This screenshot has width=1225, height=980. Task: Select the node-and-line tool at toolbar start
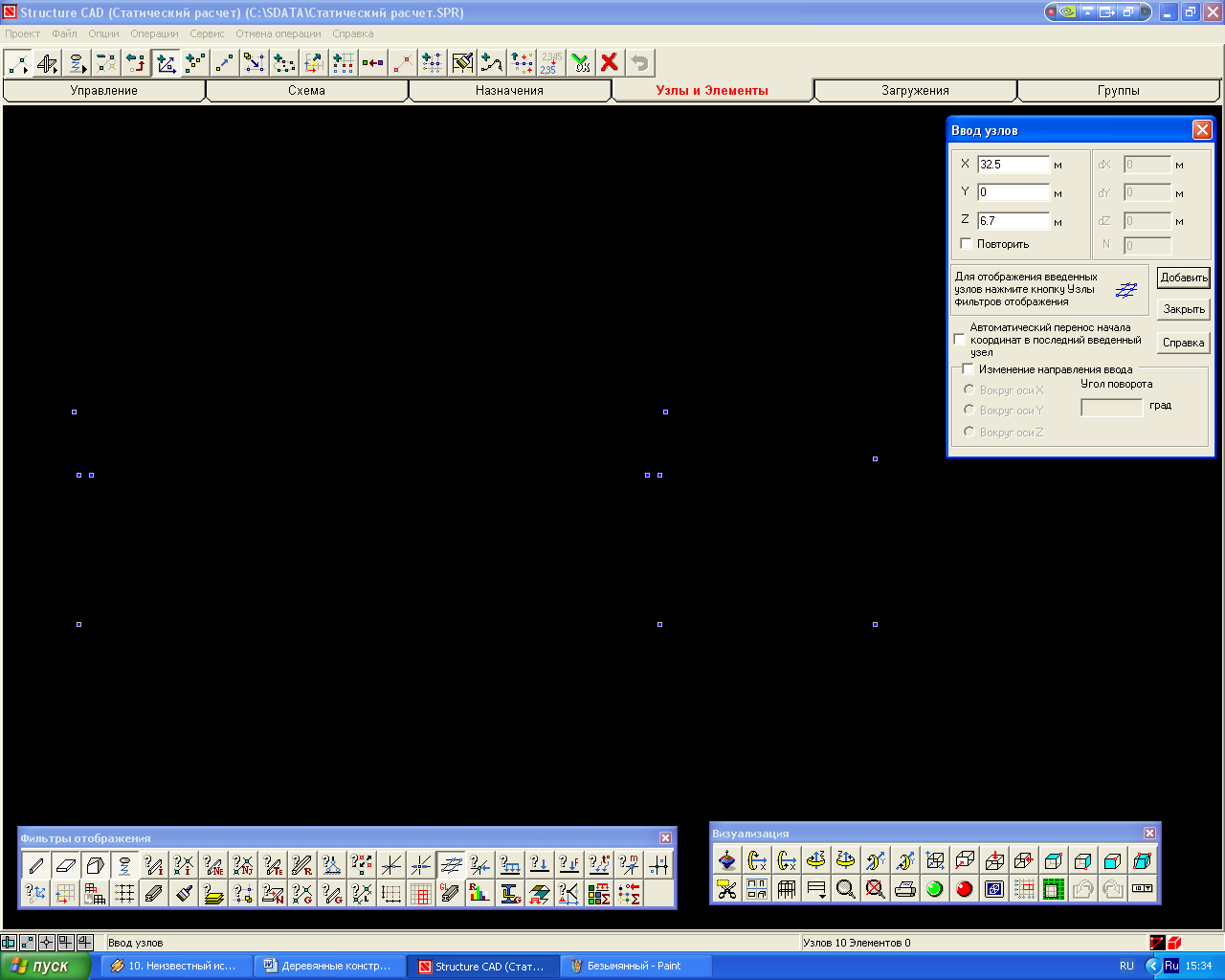point(18,63)
